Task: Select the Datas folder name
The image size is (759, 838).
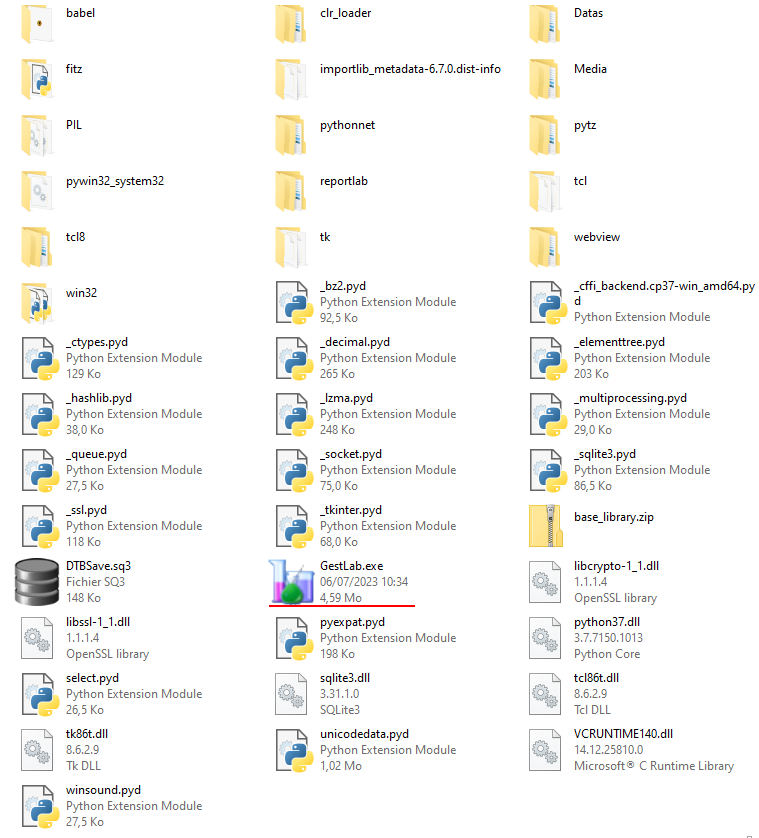Action: tap(588, 14)
